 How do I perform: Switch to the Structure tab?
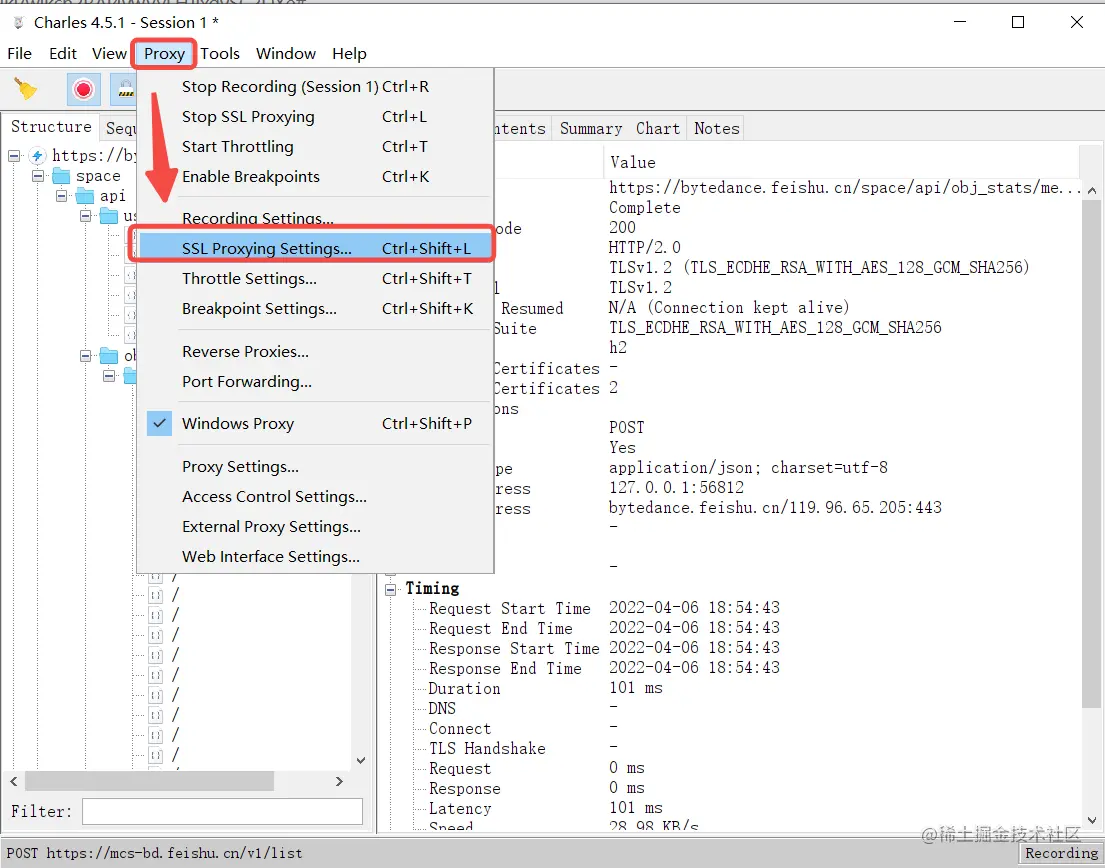[51, 127]
